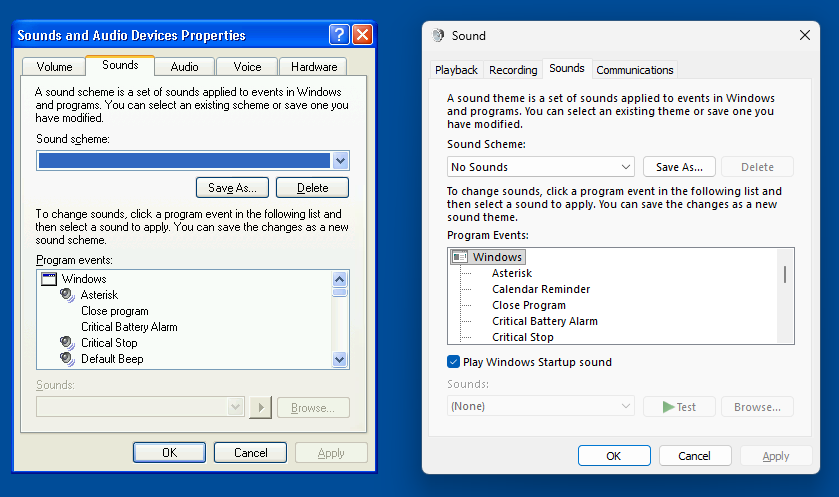Image resolution: width=839 pixels, height=497 pixels.
Task: Switch to the Hardware tab
Action: pos(313,67)
